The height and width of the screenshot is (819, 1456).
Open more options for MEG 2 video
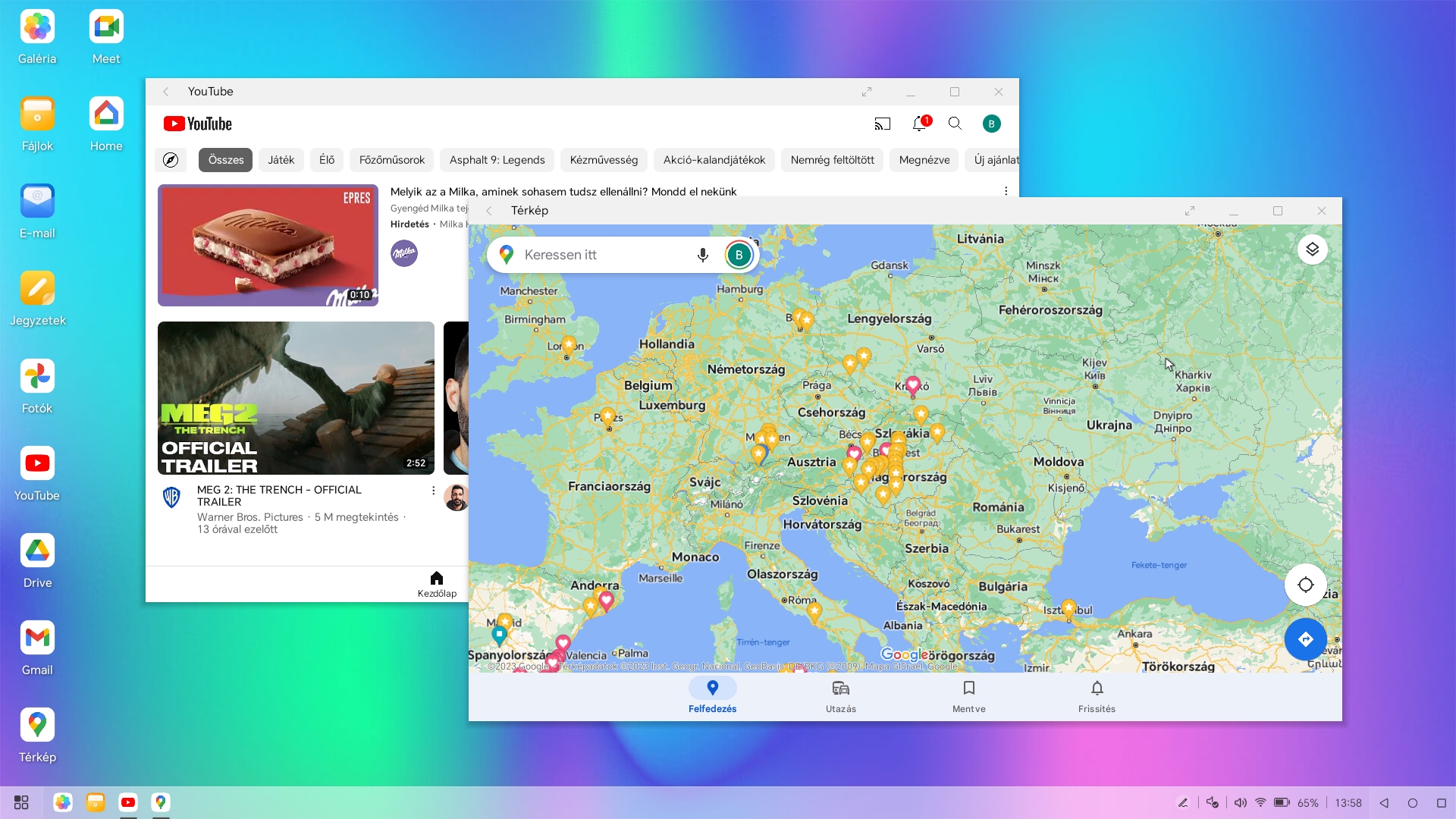point(433,491)
